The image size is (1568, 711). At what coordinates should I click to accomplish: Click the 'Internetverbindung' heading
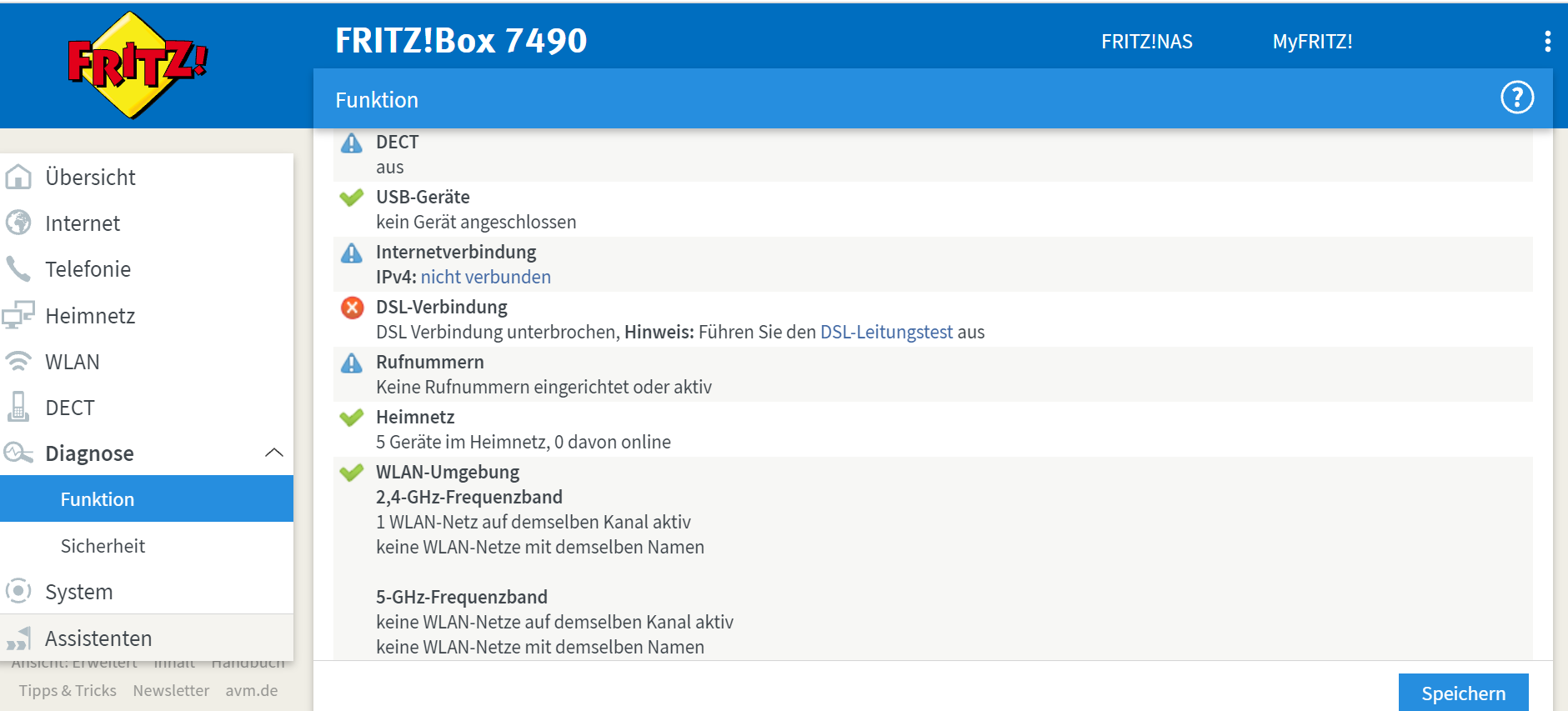pos(456,252)
